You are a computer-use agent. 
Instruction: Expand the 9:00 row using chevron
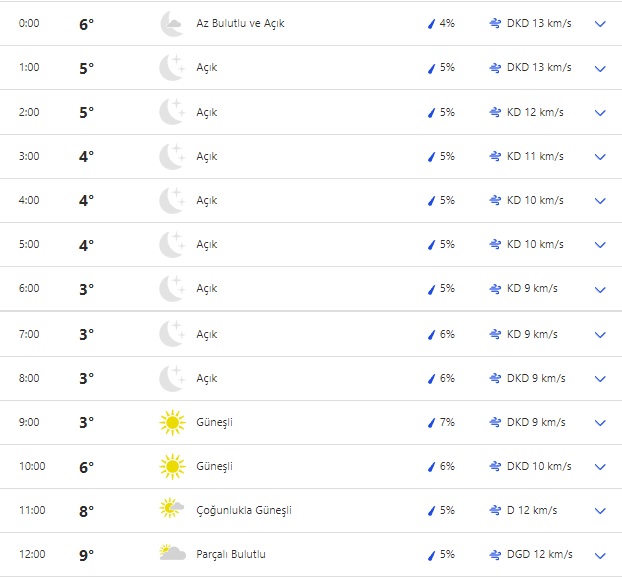(x=600, y=423)
